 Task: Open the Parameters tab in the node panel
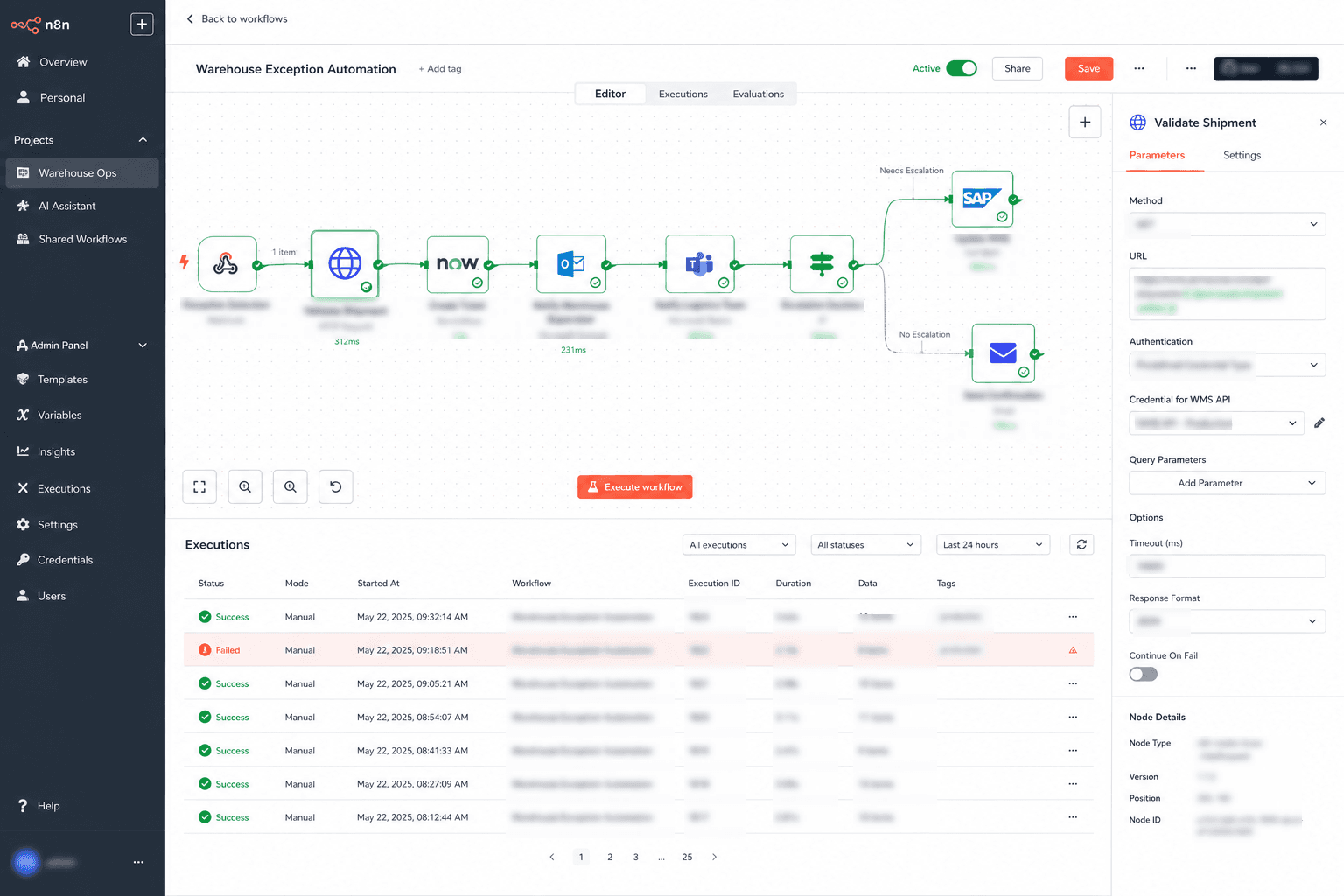tap(1157, 156)
